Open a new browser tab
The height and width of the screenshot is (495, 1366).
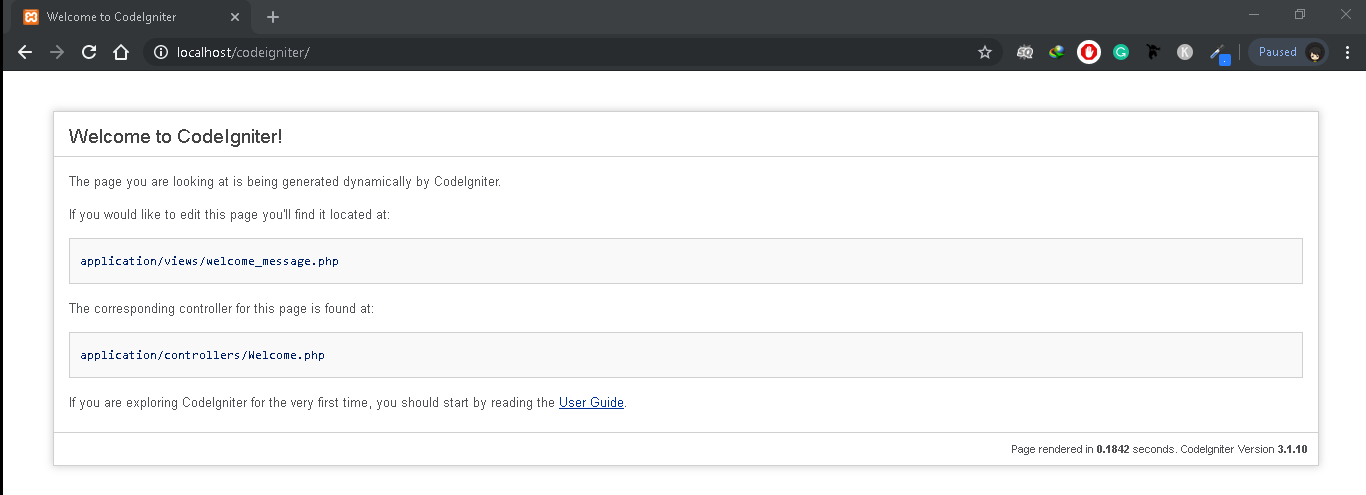click(x=273, y=17)
